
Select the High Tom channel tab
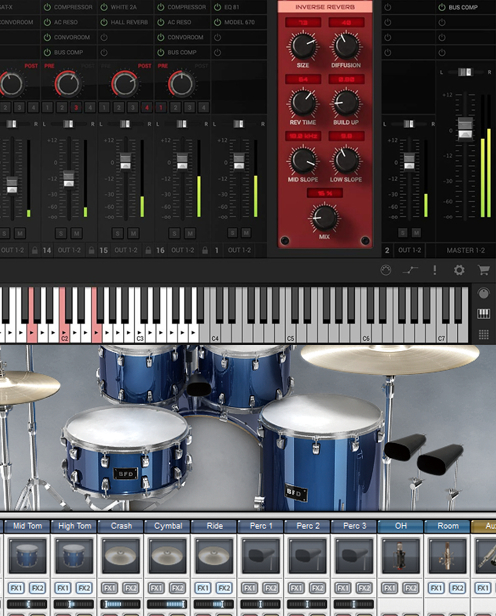(74, 526)
